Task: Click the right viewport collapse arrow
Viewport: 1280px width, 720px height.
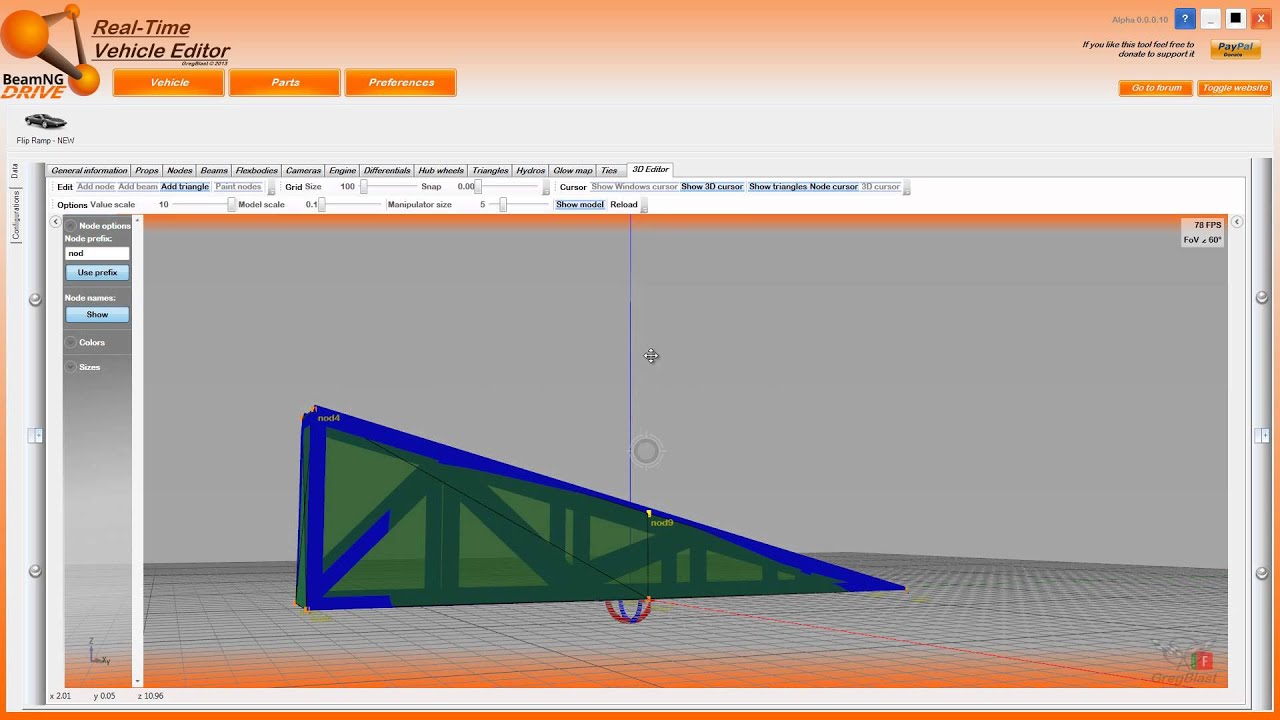Action: 1237,222
